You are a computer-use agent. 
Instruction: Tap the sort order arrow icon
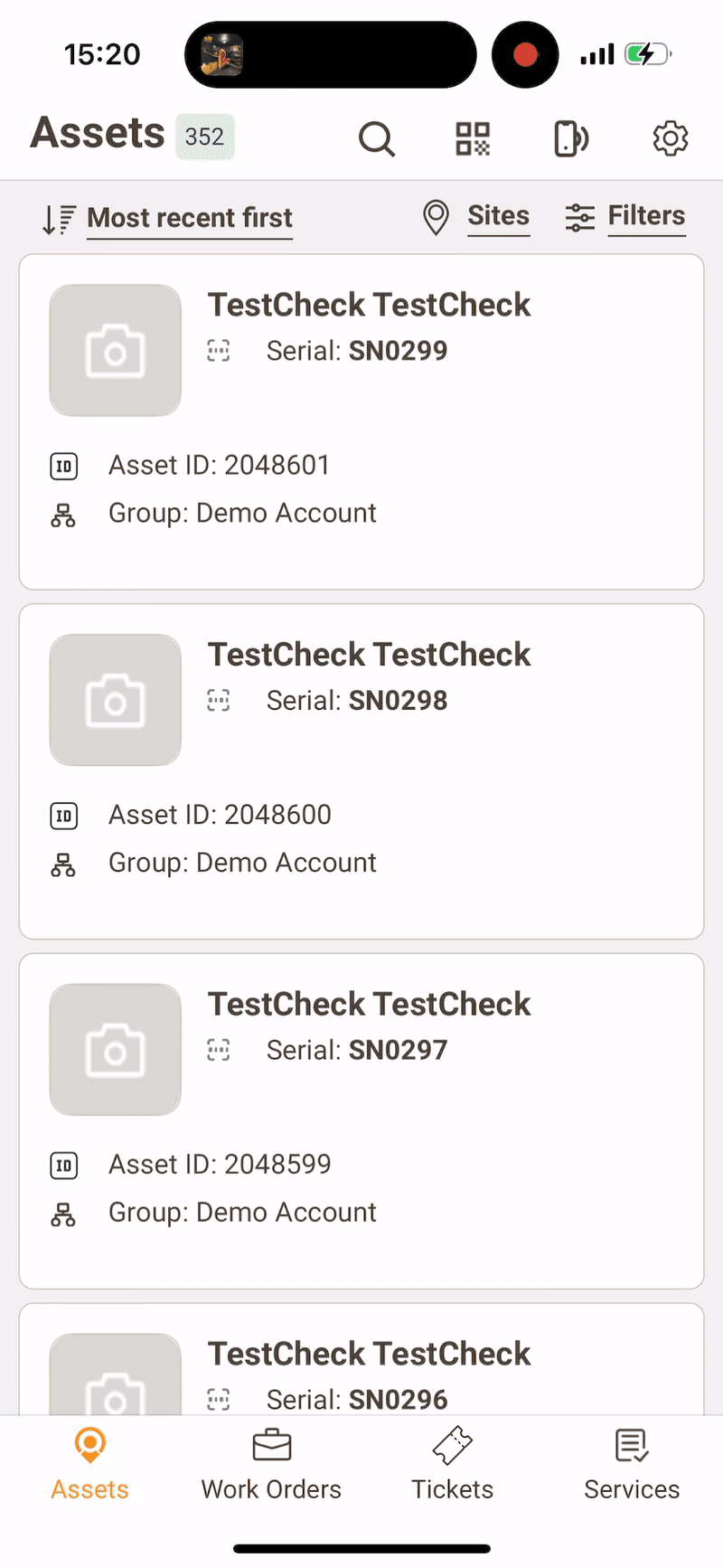pyautogui.click(x=59, y=219)
